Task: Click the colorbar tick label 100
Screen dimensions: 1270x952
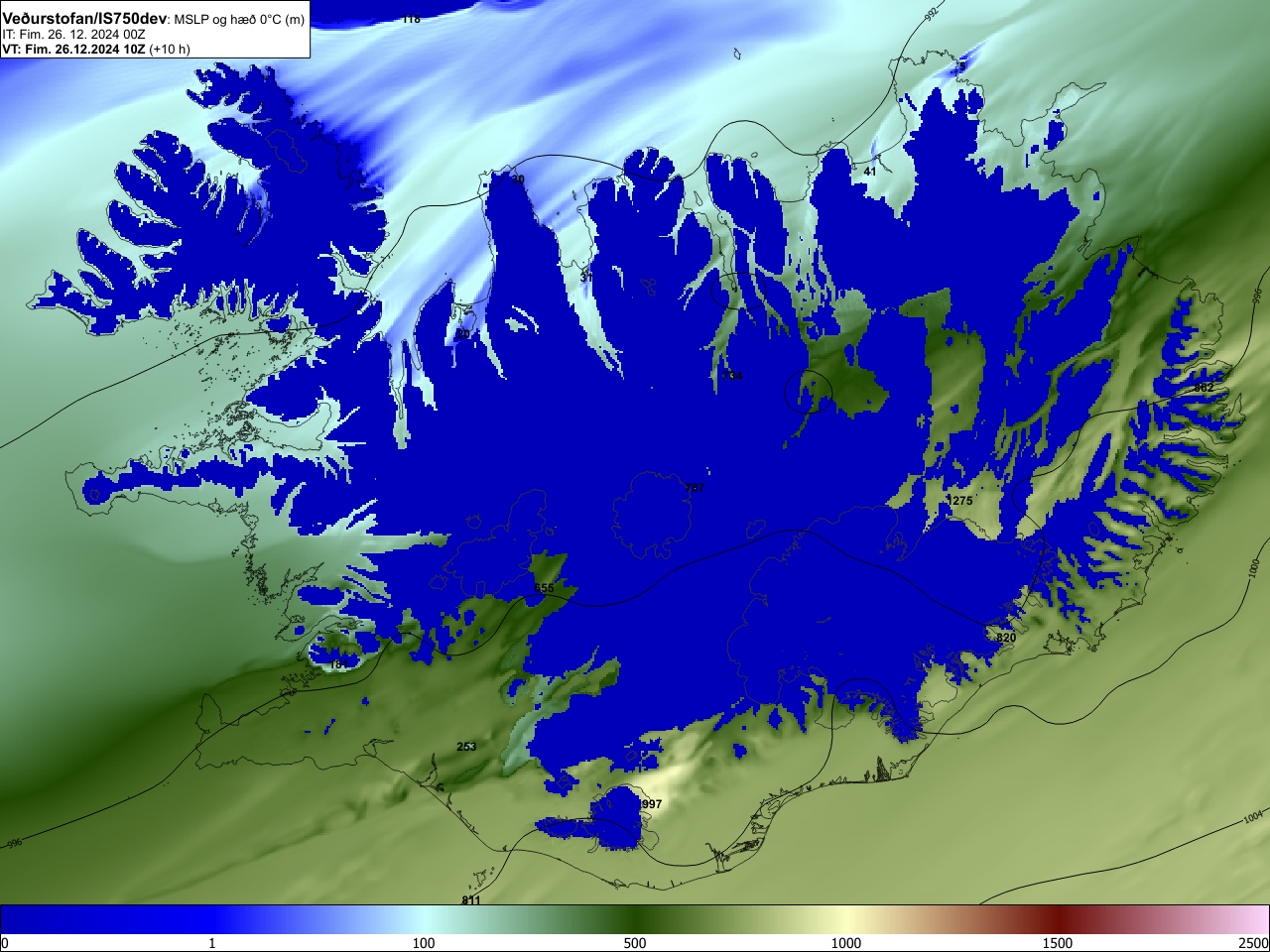Action: 424,943
